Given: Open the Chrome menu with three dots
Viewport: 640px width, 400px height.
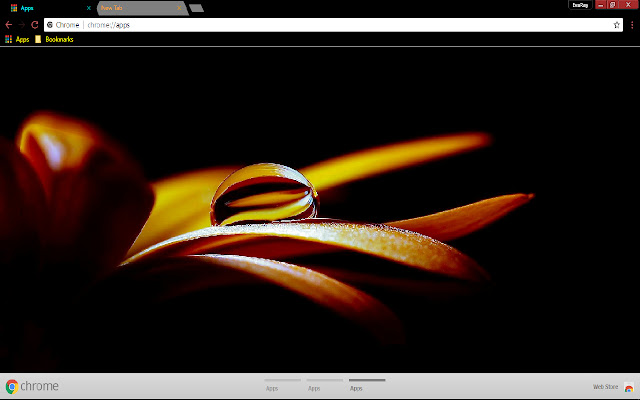Looking at the screenshot, I should click(x=631, y=24).
